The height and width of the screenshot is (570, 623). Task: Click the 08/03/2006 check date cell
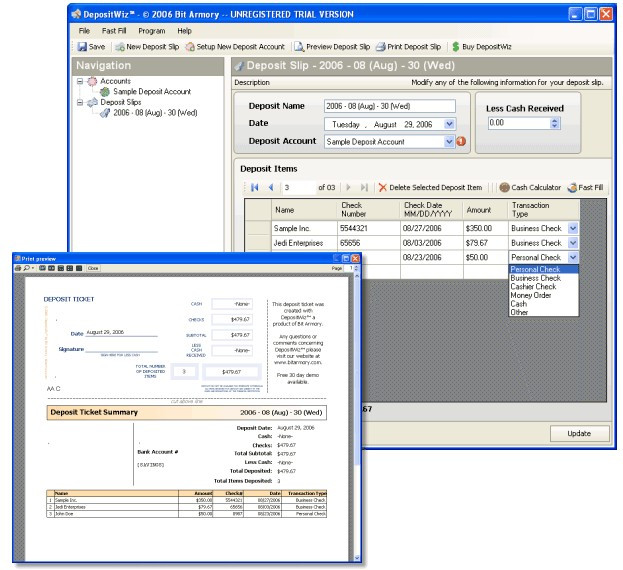[x=432, y=243]
